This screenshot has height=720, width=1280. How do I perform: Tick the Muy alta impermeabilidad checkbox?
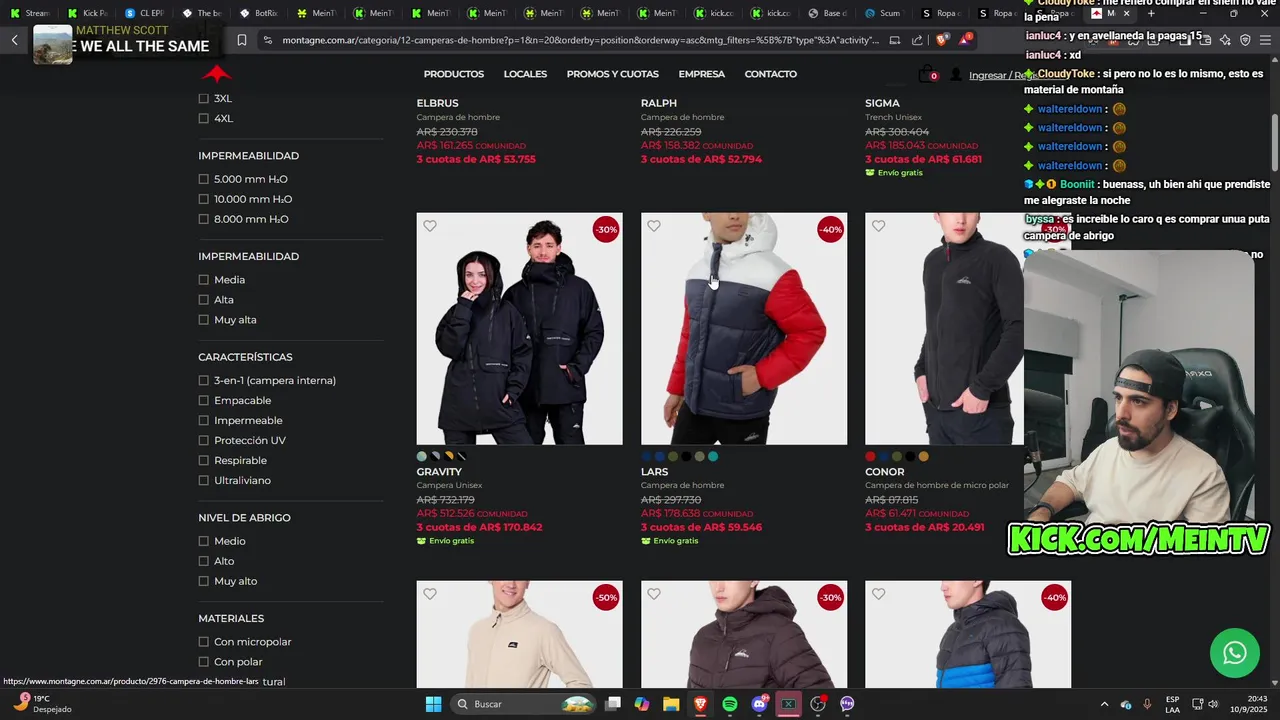click(x=204, y=320)
